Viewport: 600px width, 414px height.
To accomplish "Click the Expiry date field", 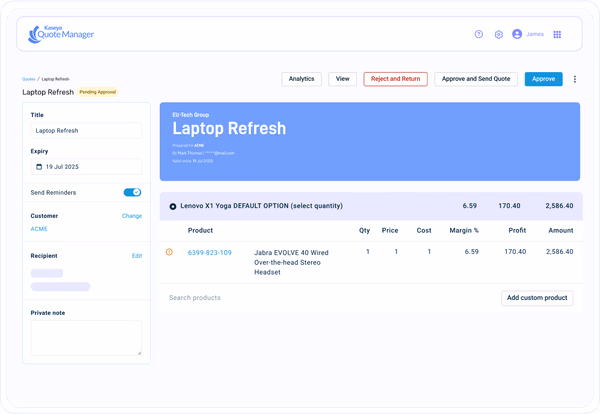I will 86,167.
